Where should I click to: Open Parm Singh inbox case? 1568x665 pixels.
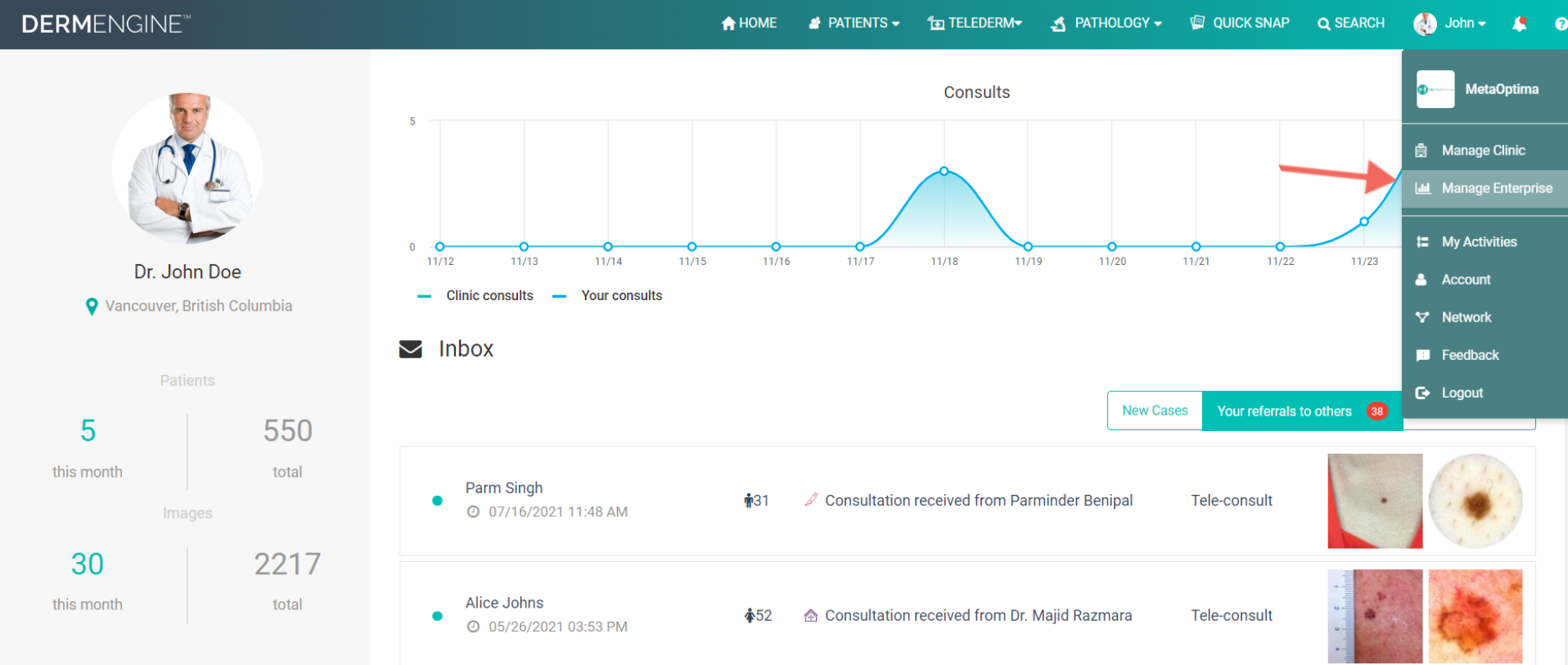(x=967, y=501)
